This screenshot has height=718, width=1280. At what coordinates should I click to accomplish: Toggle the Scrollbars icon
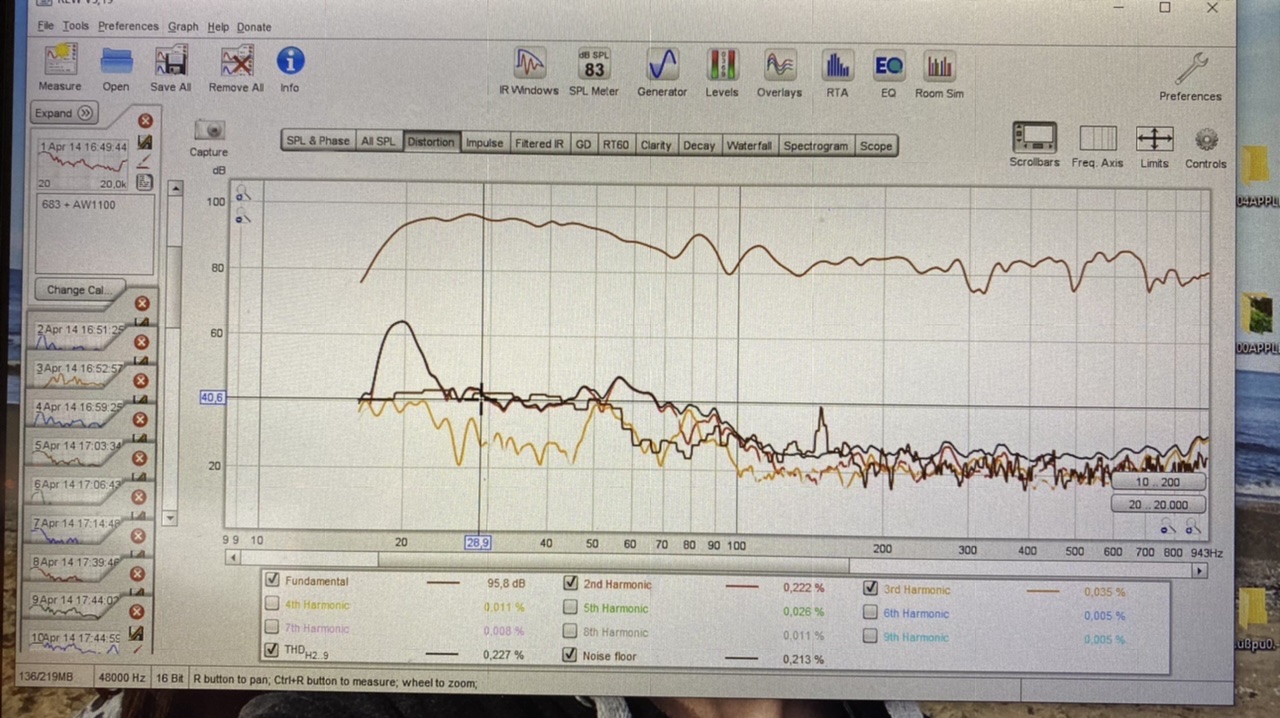(x=1033, y=138)
